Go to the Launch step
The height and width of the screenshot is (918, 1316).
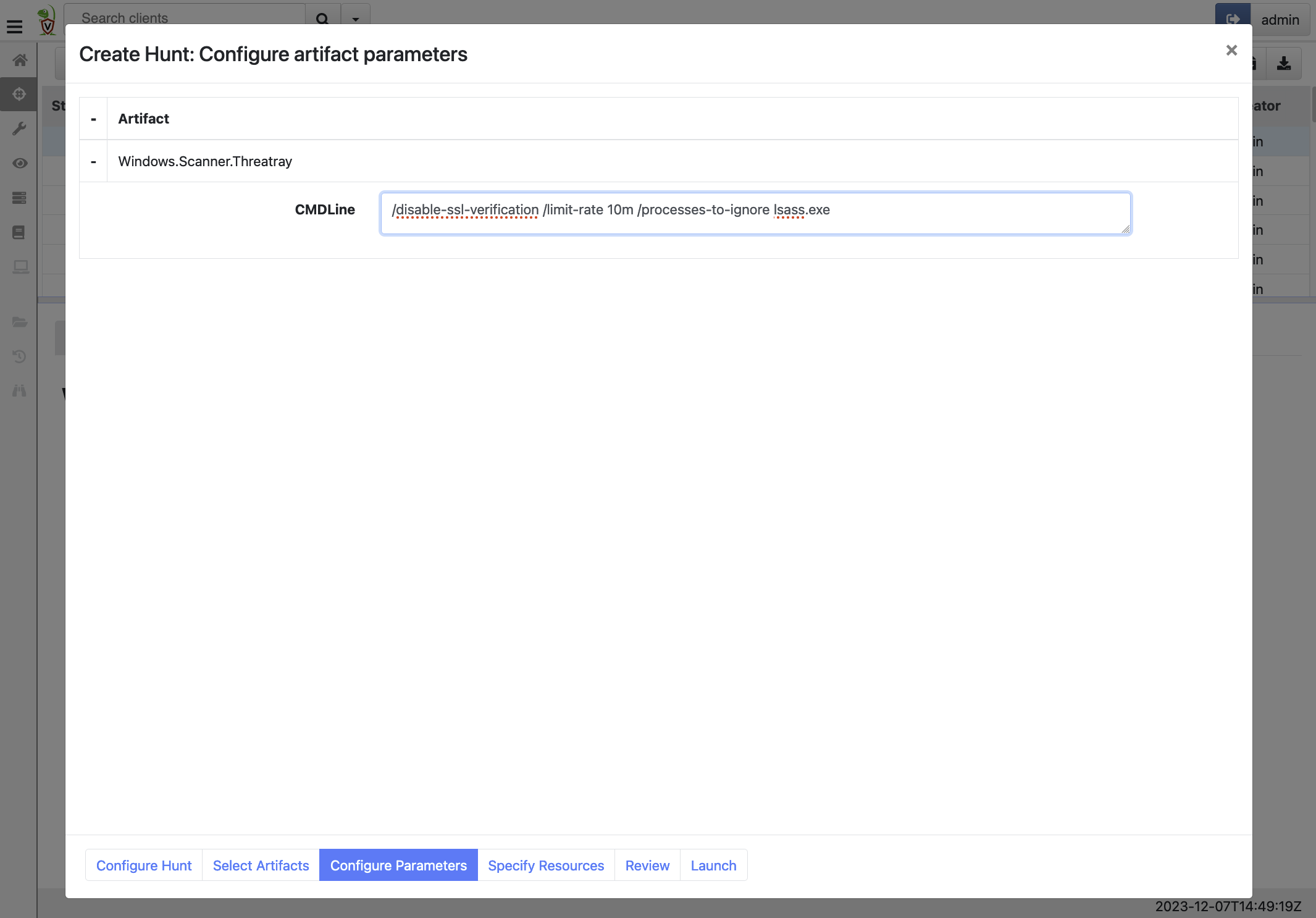(x=713, y=865)
